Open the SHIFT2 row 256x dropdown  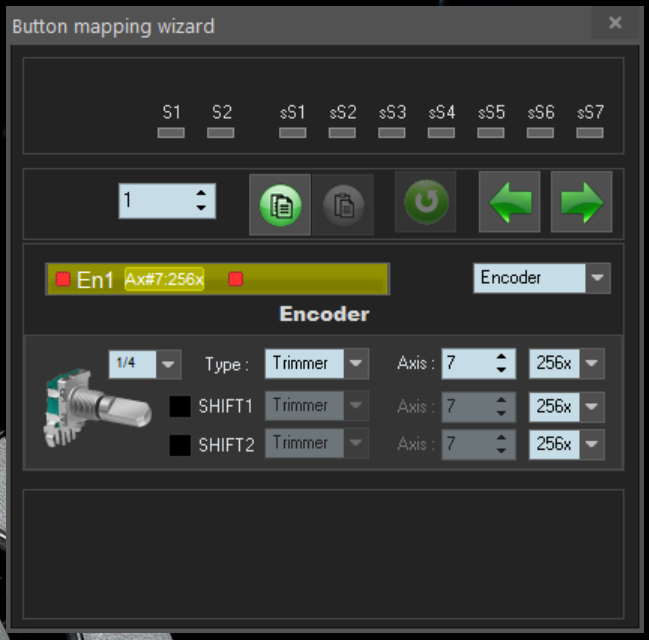pyautogui.click(x=591, y=444)
